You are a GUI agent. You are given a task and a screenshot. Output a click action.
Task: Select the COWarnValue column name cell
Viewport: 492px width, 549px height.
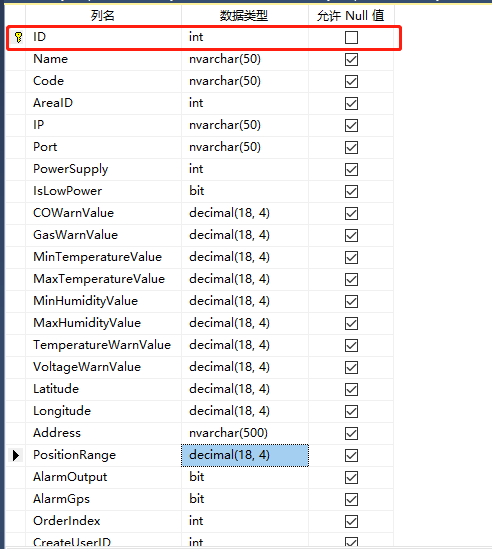pyautogui.click(x=103, y=213)
